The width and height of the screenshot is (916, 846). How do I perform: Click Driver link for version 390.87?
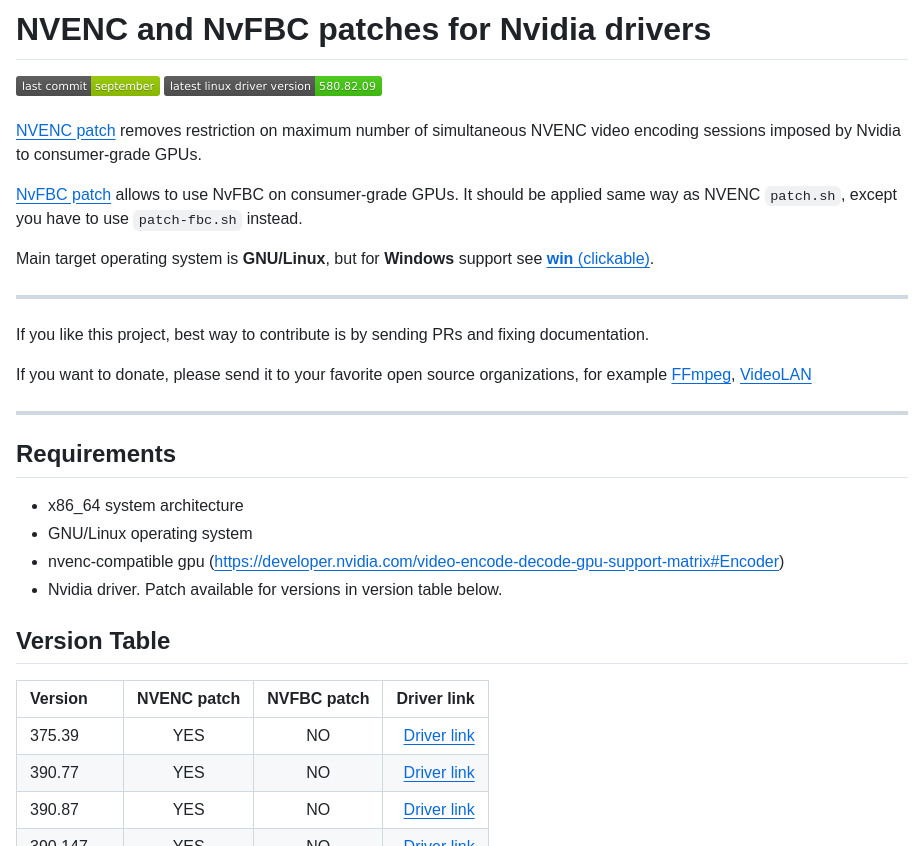pyautogui.click(x=439, y=809)
